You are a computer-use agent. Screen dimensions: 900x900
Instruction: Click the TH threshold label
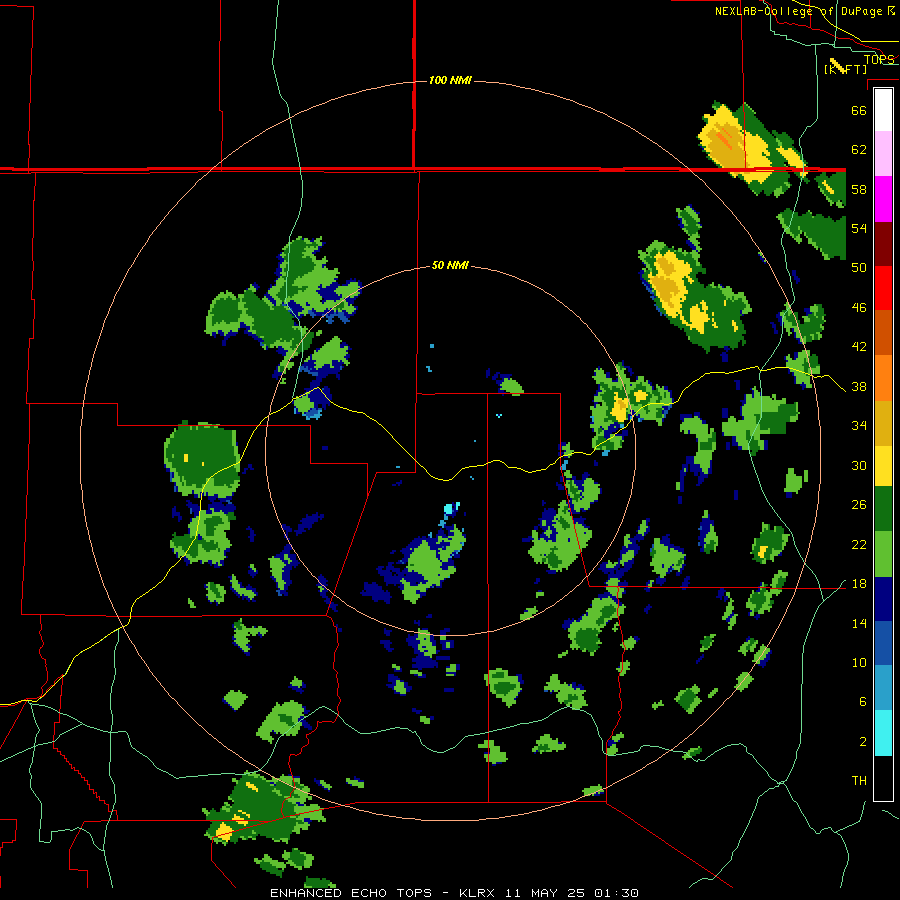pos(859,781)
